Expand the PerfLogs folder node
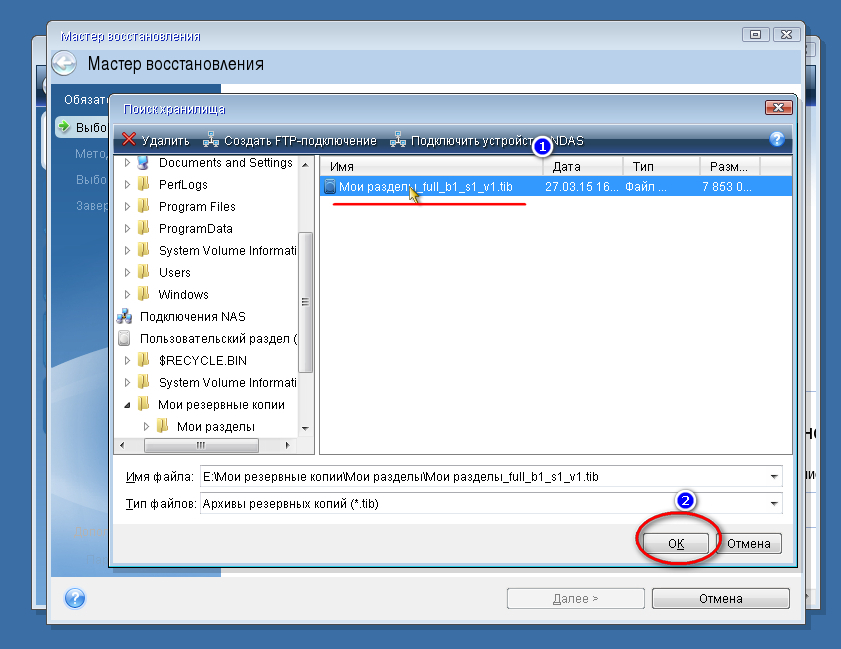Screen dimensions: 841x649 click(127, 185)
